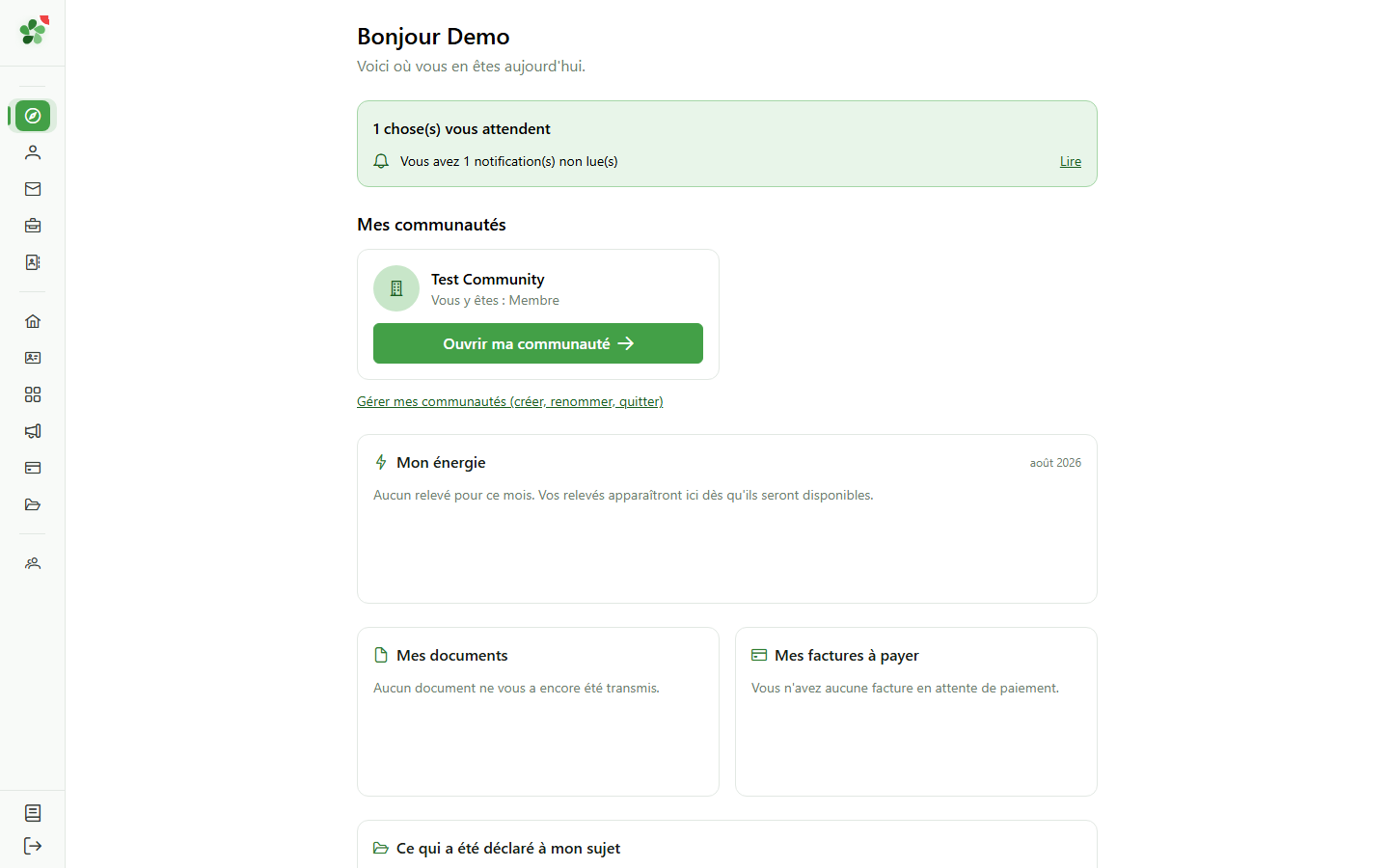This screenshot has height=868, width=1389.
Task: Open the compass dashboard icon in sidebar
Action: tap(33, 116)
